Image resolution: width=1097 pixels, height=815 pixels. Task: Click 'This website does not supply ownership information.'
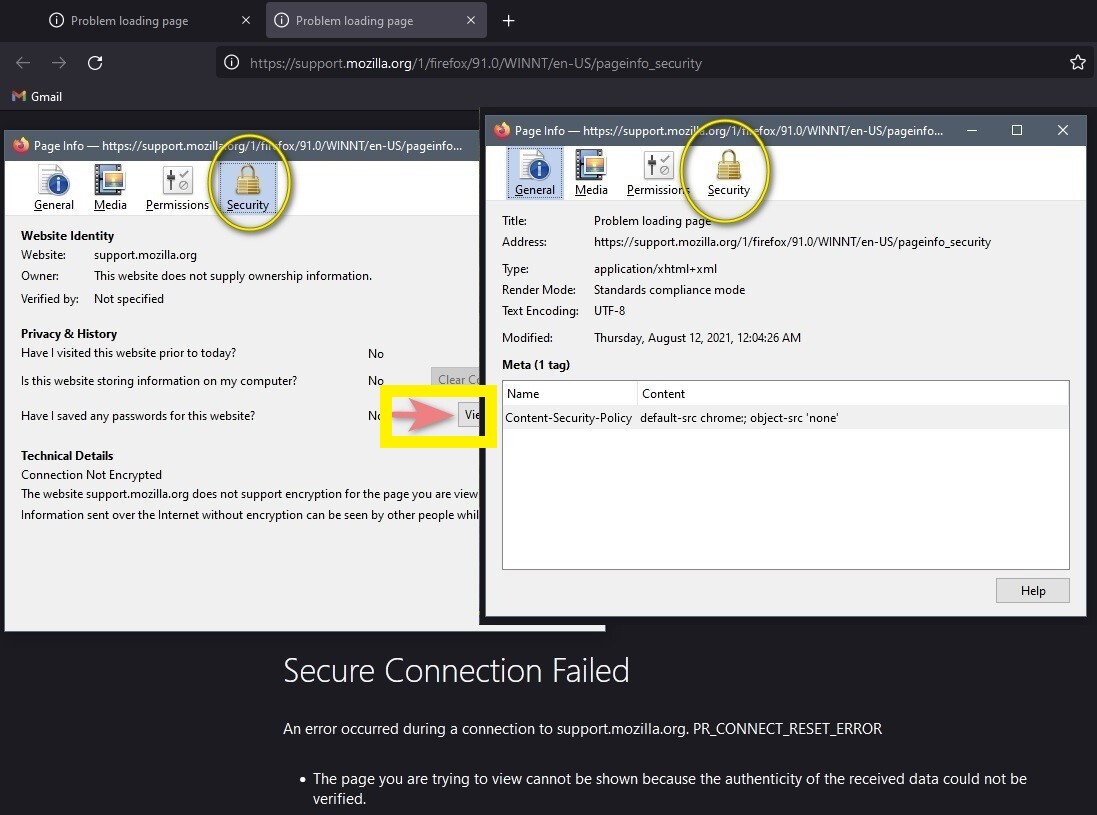click(x=233, y=276)
